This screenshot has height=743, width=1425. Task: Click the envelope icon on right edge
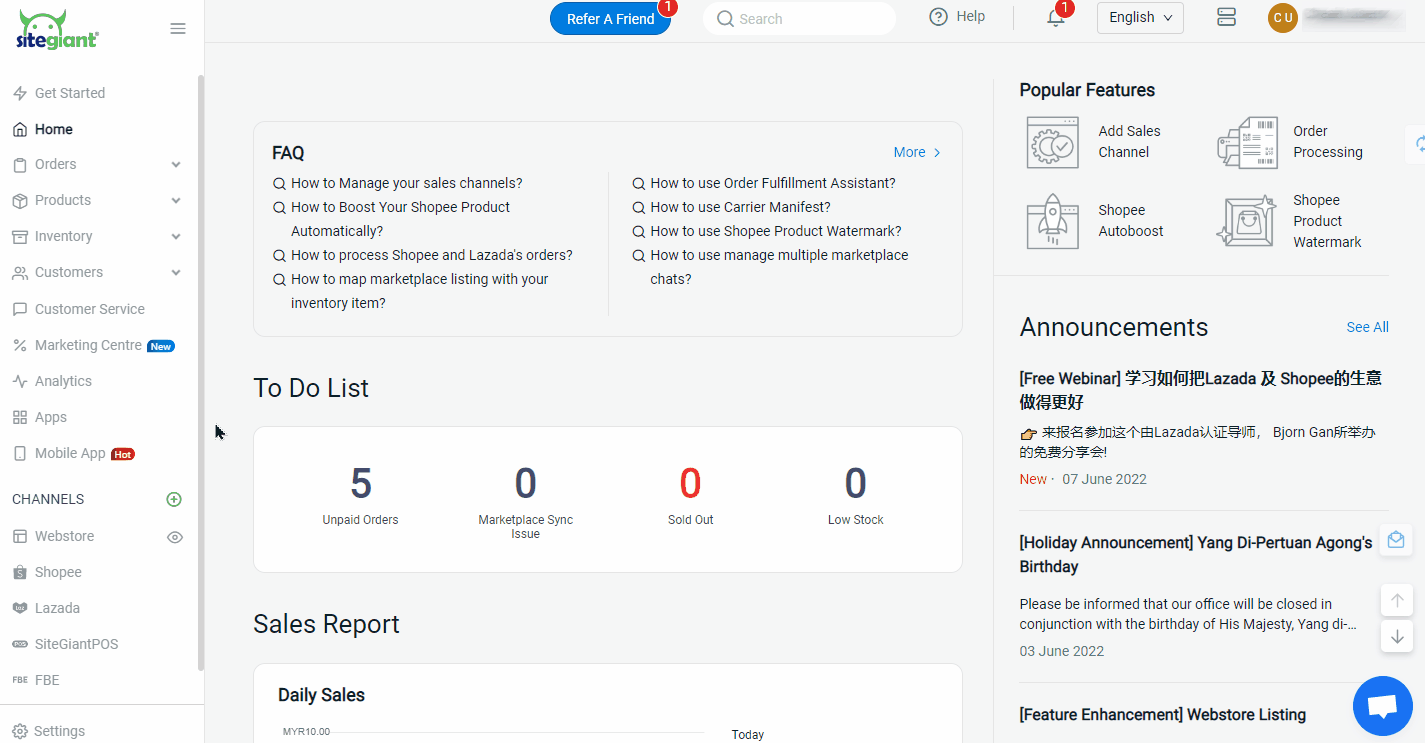point(1396,540)
